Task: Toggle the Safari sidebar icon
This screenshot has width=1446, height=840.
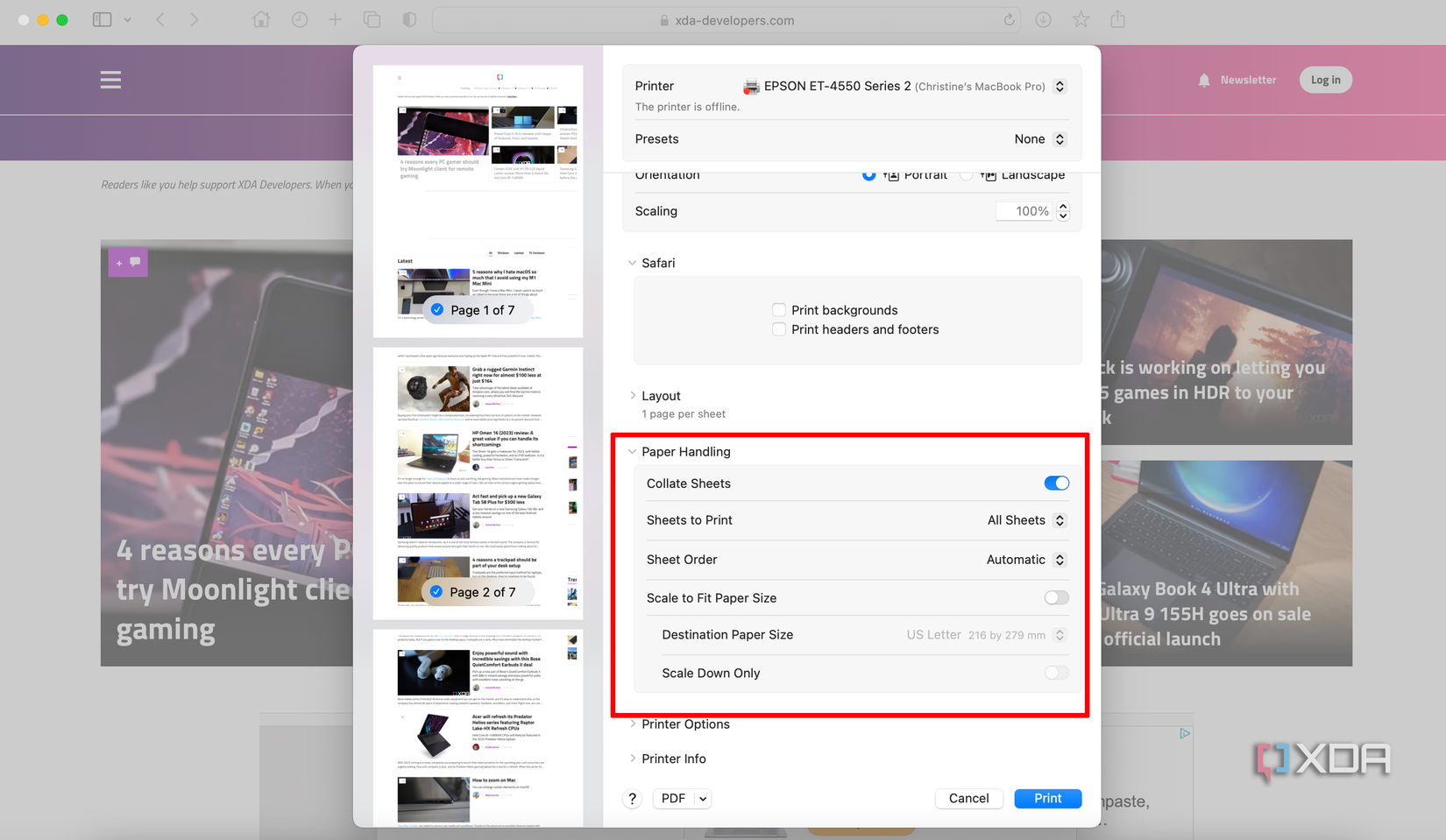Action: click(103, 19)
